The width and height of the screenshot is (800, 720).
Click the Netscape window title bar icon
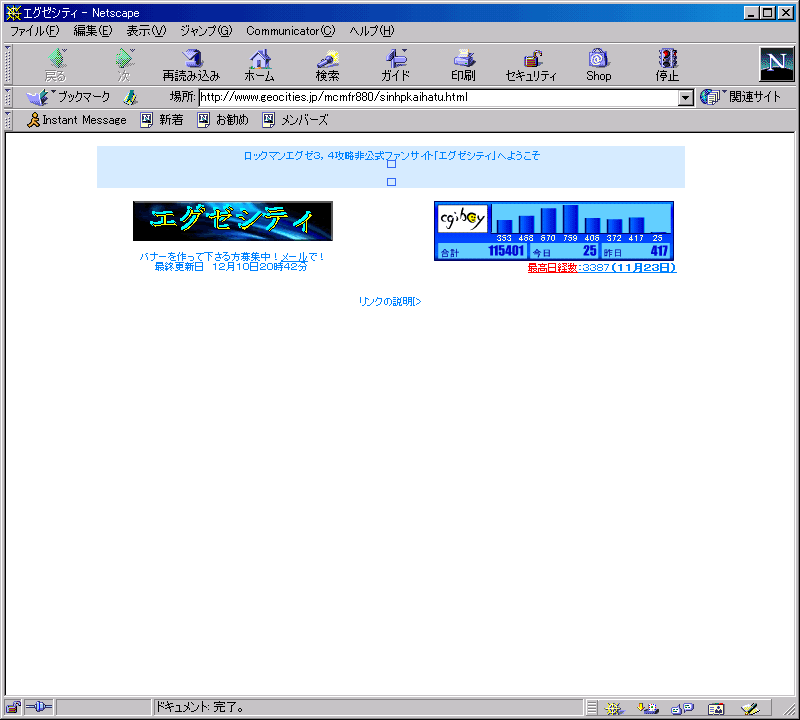tap(13, 13)
